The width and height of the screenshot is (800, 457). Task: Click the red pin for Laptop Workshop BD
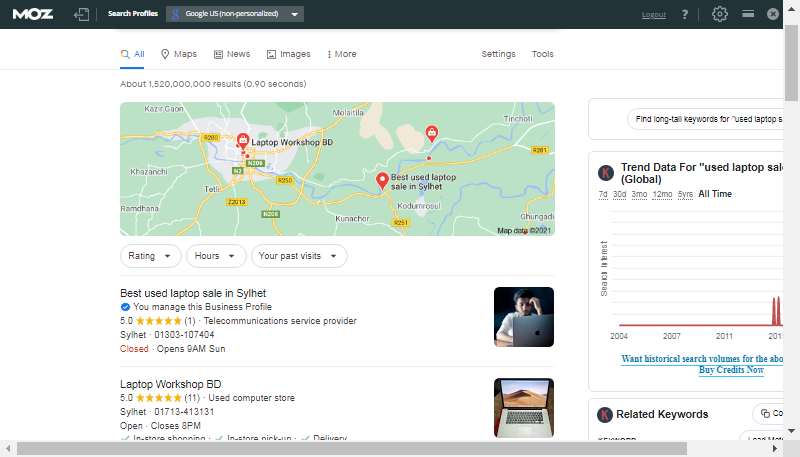coord(242,142)
